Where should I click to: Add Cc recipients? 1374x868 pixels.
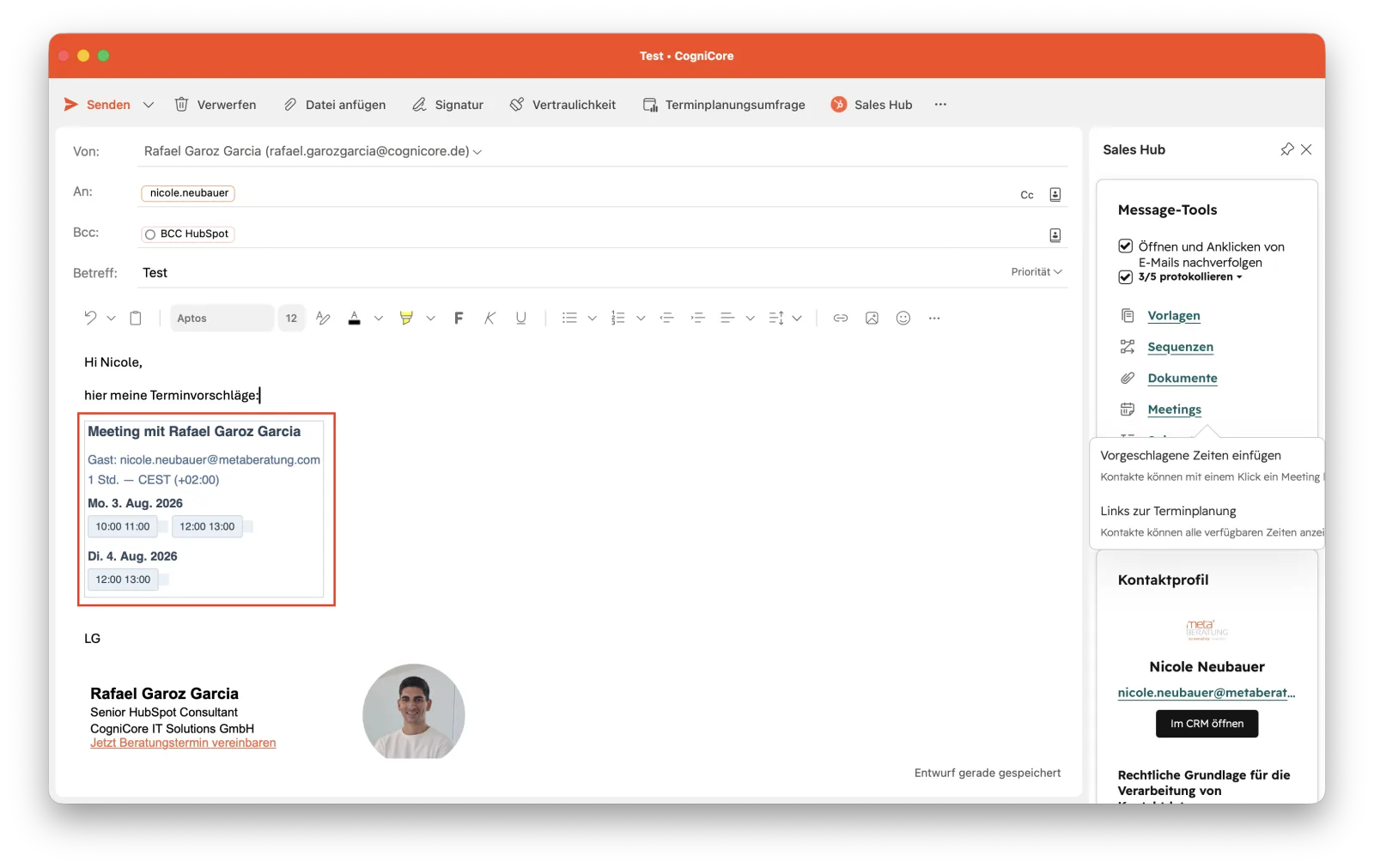point(1027,195)
